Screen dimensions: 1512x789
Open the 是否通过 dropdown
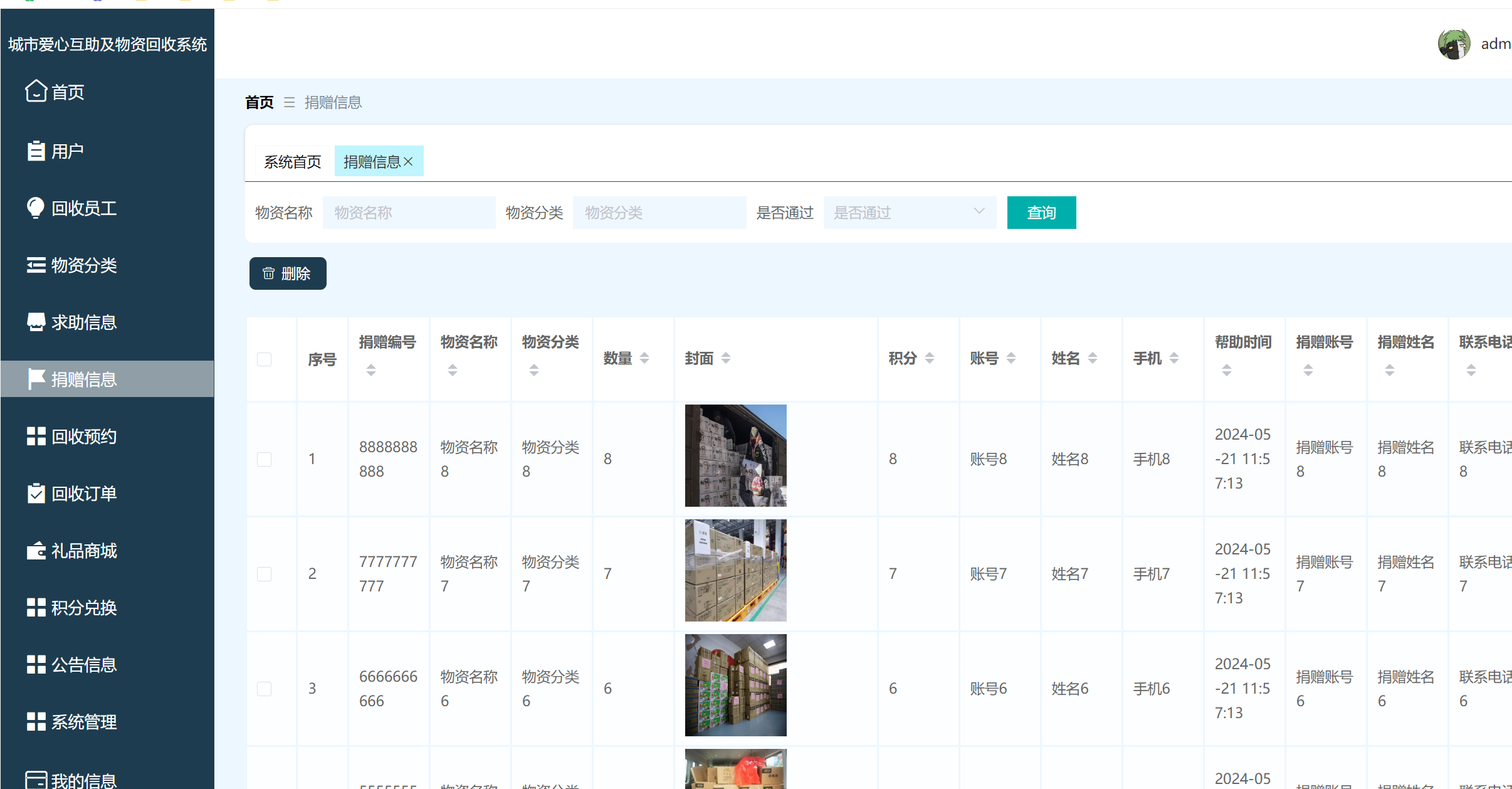[x=908, y=212]
